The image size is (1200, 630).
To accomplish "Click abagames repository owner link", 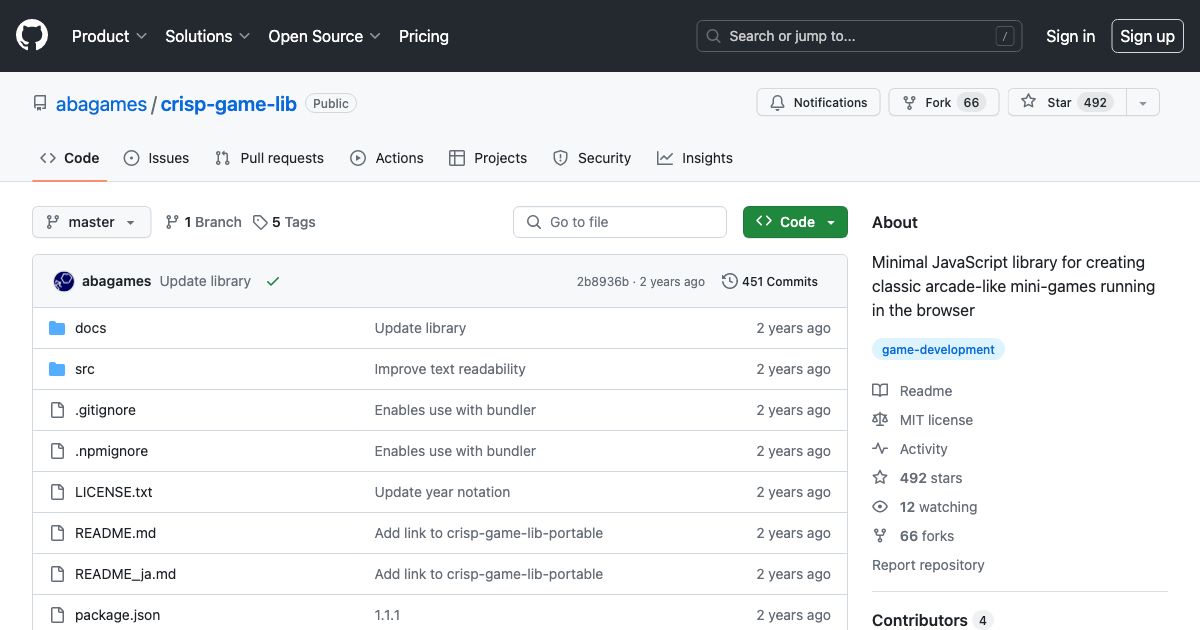I will [101, 103].
